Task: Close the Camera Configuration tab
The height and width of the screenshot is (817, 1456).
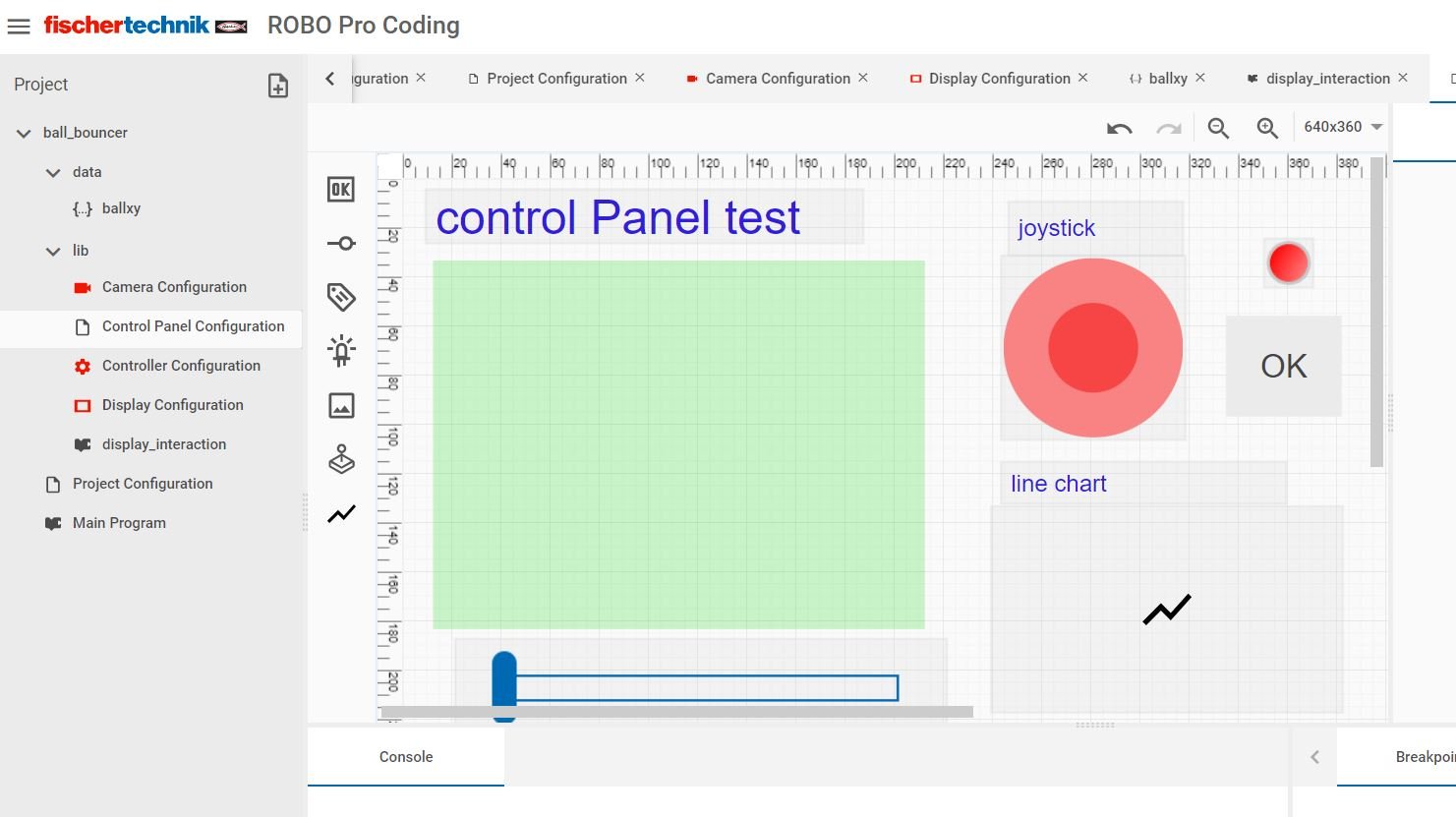Action: coord(863,78)
